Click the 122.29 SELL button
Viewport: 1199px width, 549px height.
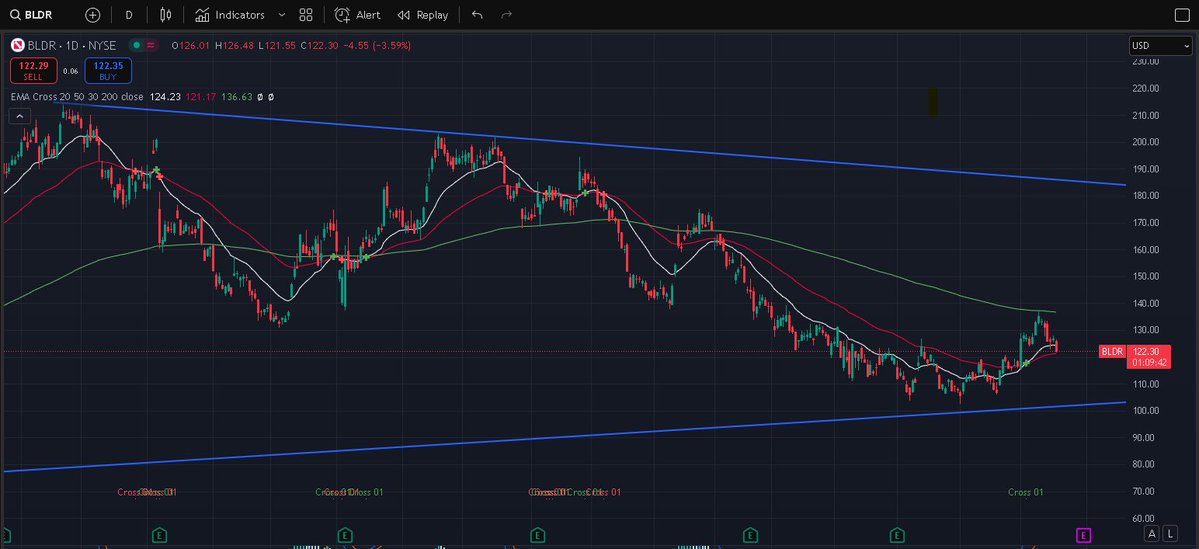click(x=33, y=71)
